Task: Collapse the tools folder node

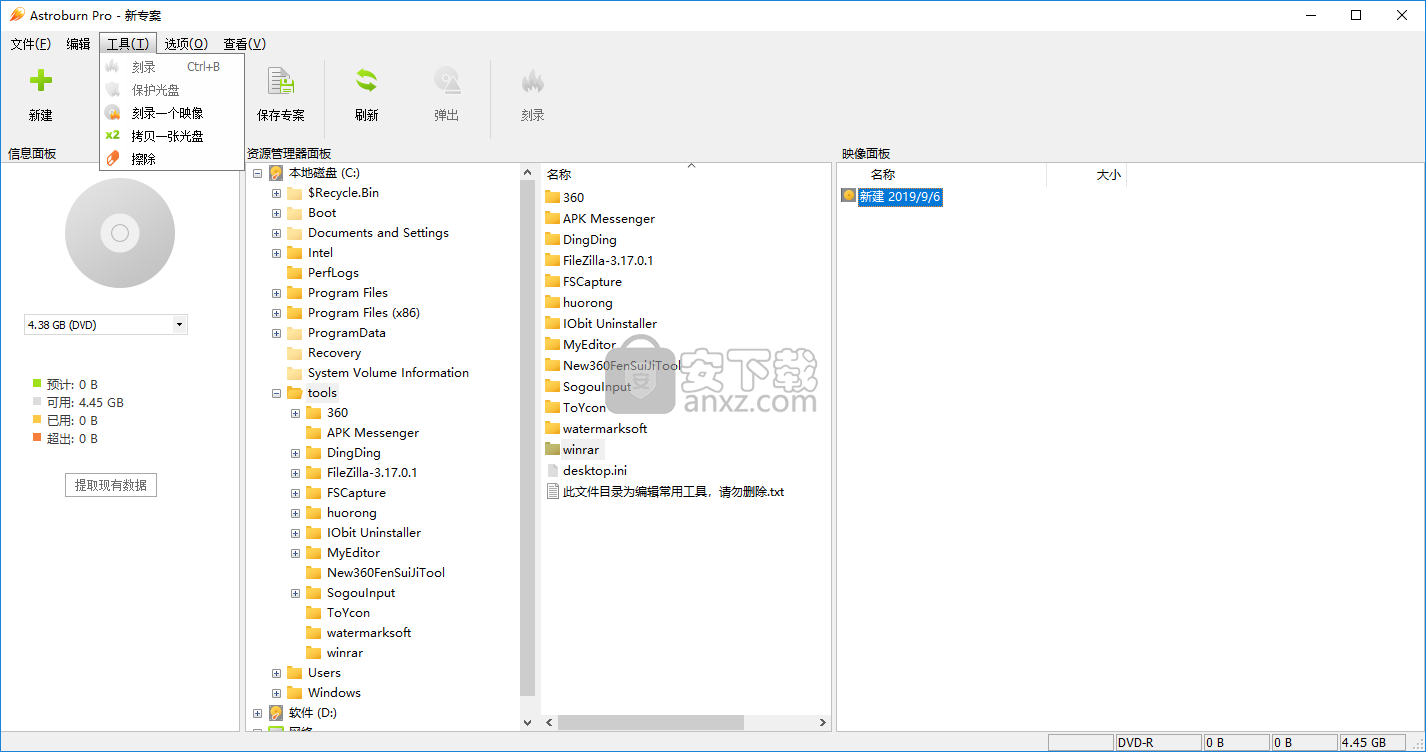Action: pyautogui.click(x=277, y=393)
